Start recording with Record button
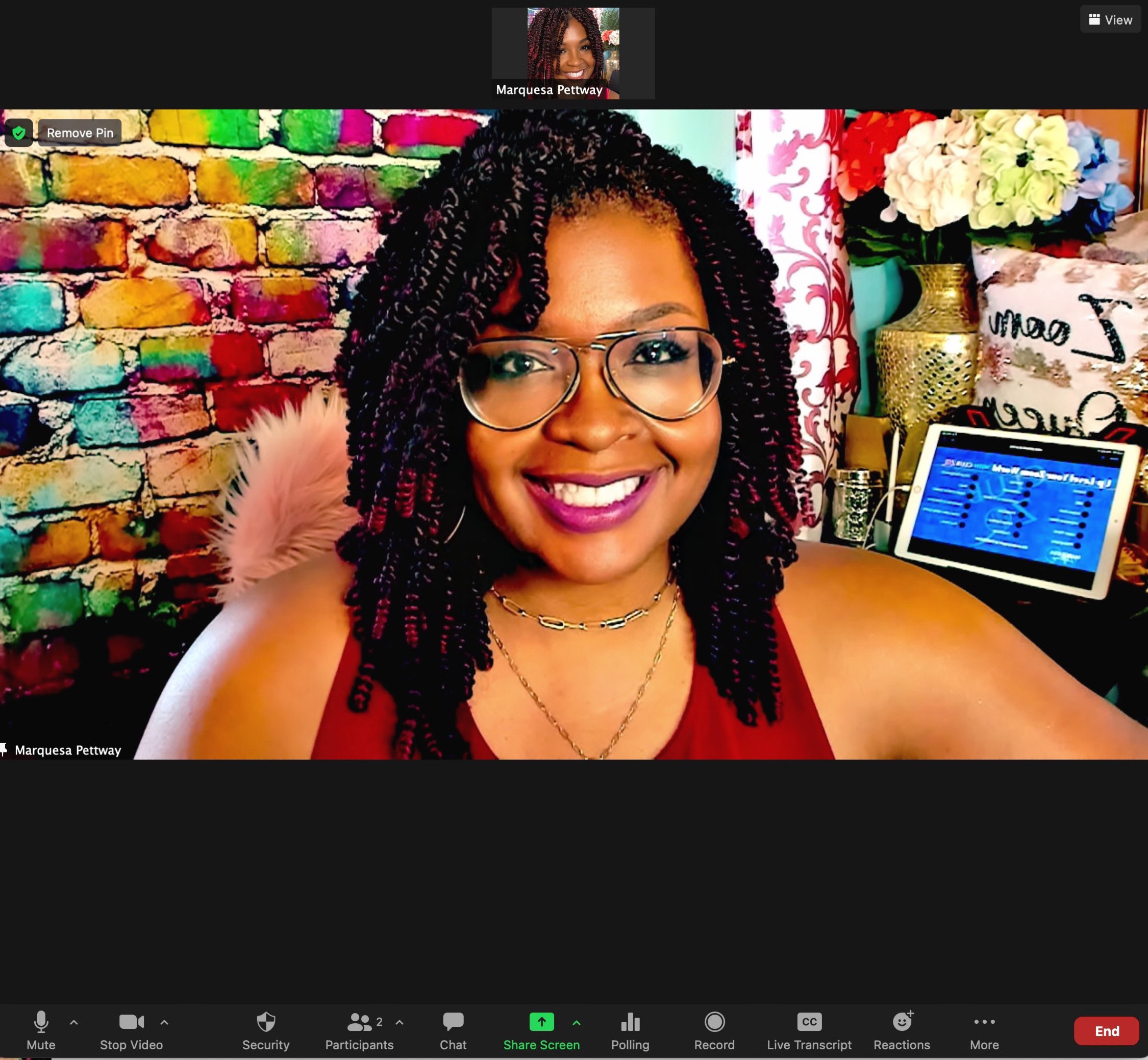 (x=714, y=1029)
